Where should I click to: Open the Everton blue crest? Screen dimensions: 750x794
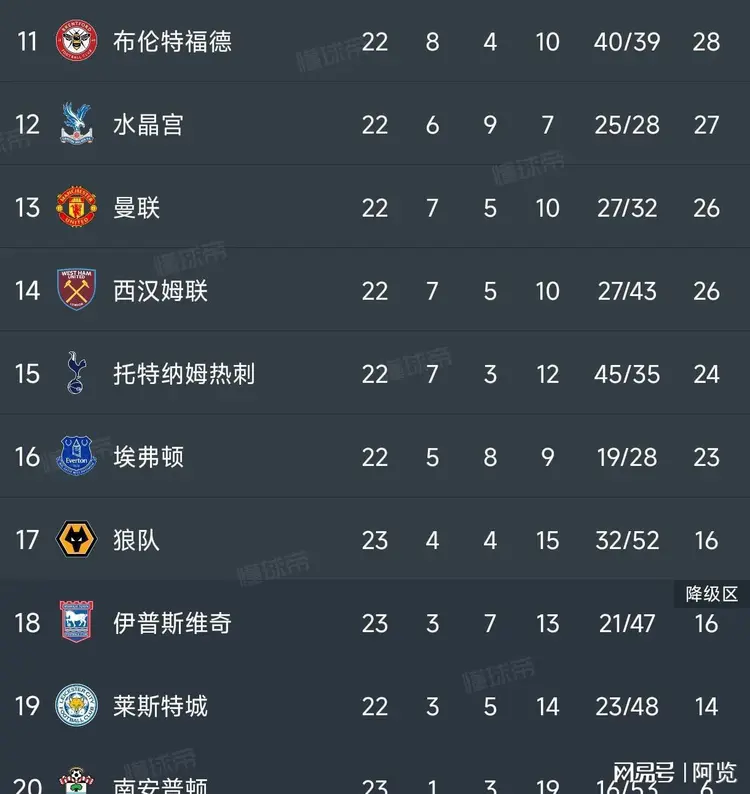pos(76,456)
